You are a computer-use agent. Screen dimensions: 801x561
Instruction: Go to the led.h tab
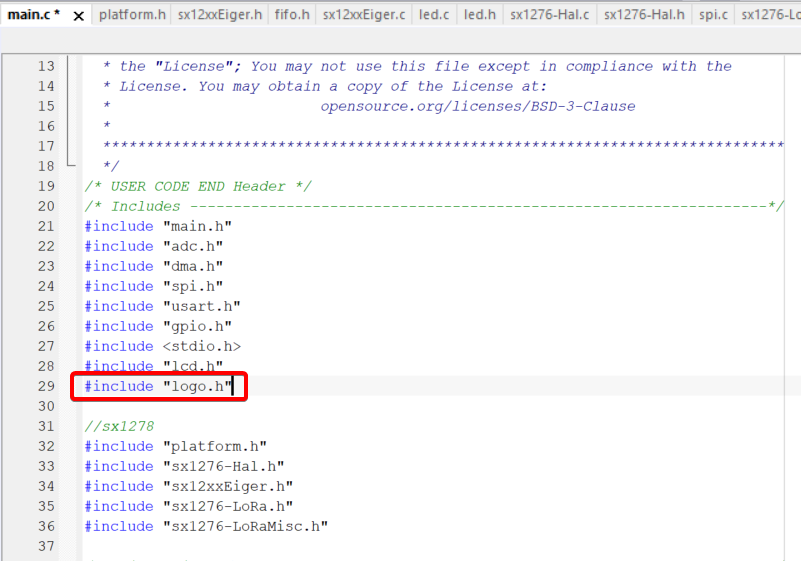(480, 15)
